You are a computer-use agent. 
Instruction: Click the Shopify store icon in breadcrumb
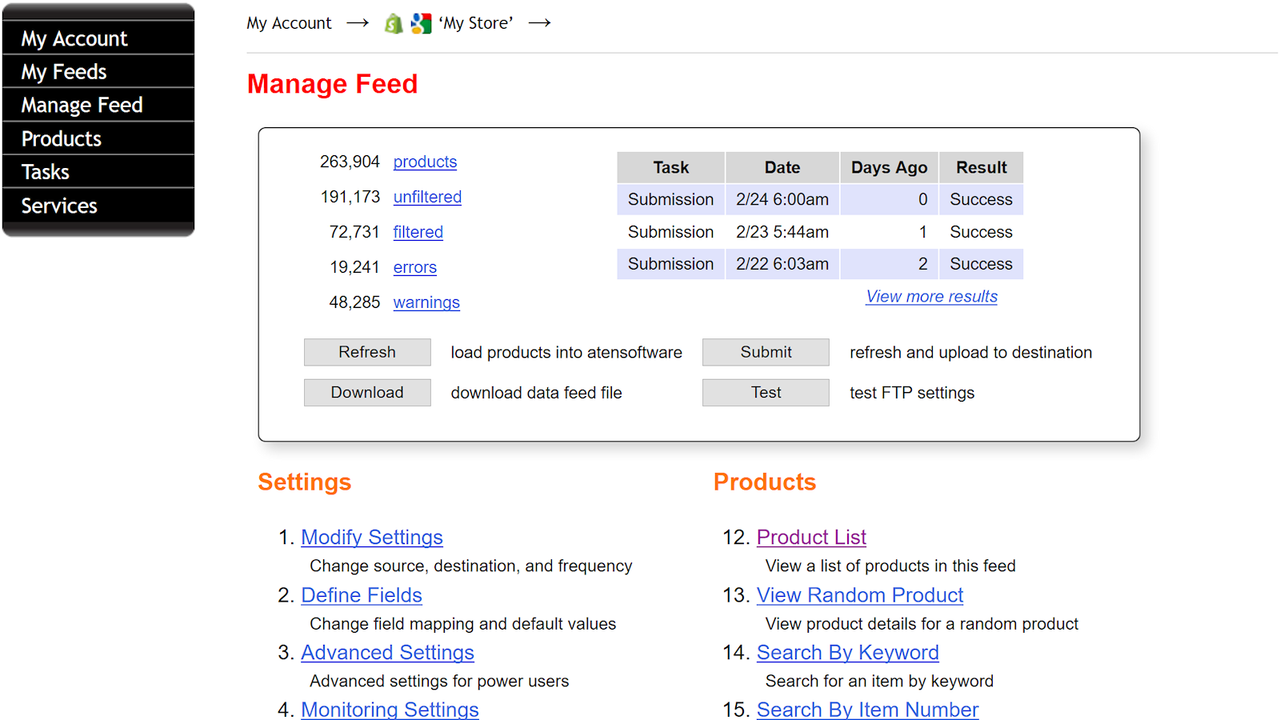click(392, 22)
